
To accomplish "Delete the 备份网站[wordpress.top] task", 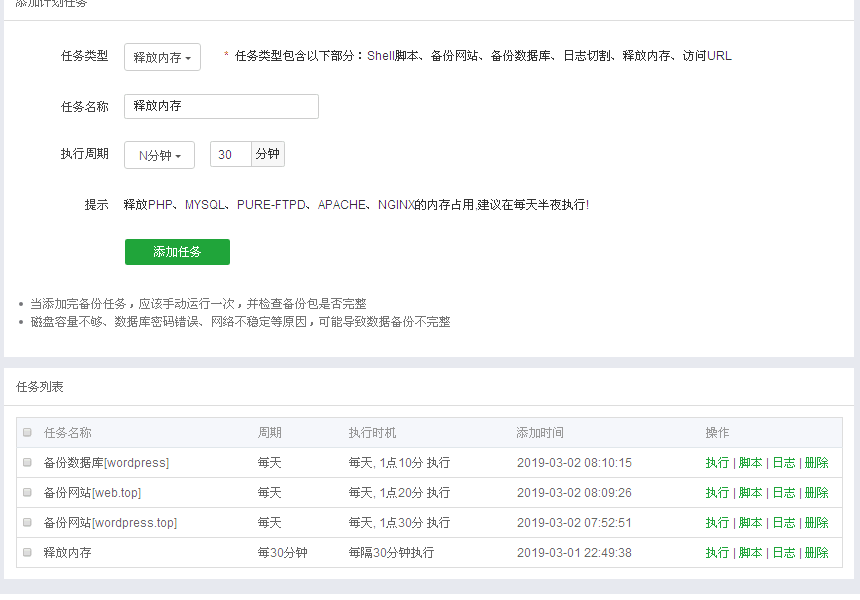I will coord(815,522).
